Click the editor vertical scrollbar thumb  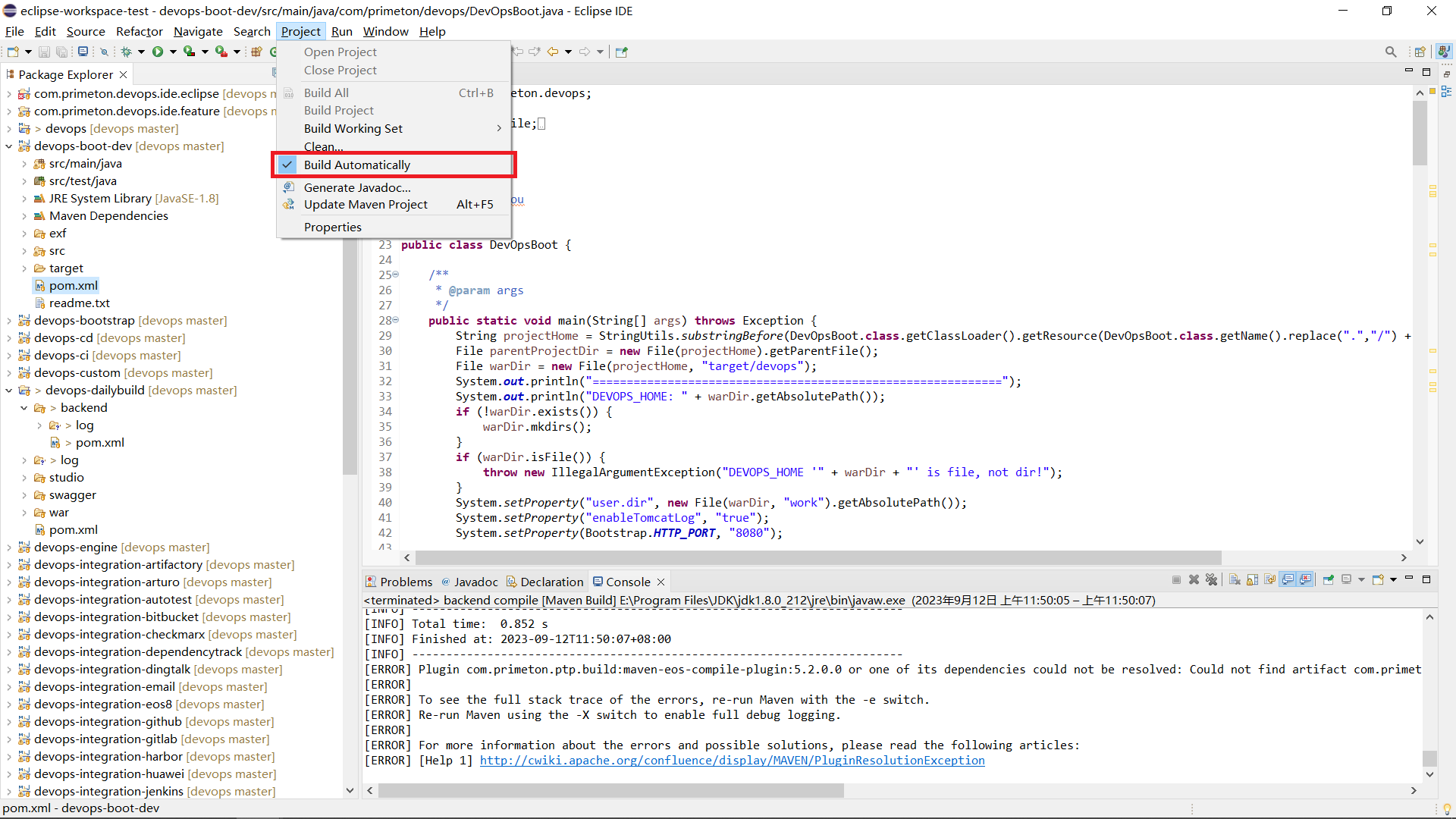1420,133
